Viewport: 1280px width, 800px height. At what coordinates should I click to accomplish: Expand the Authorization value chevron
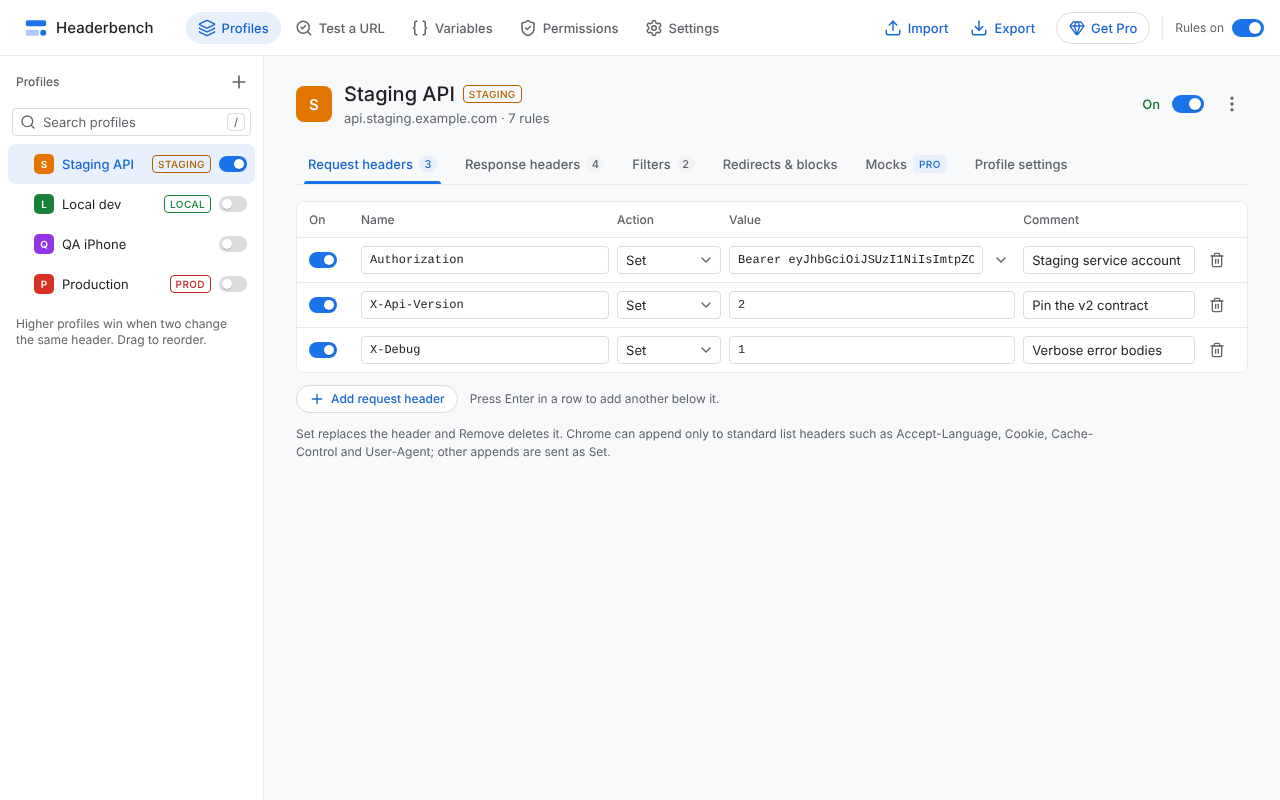click(x=1001, y=260)
